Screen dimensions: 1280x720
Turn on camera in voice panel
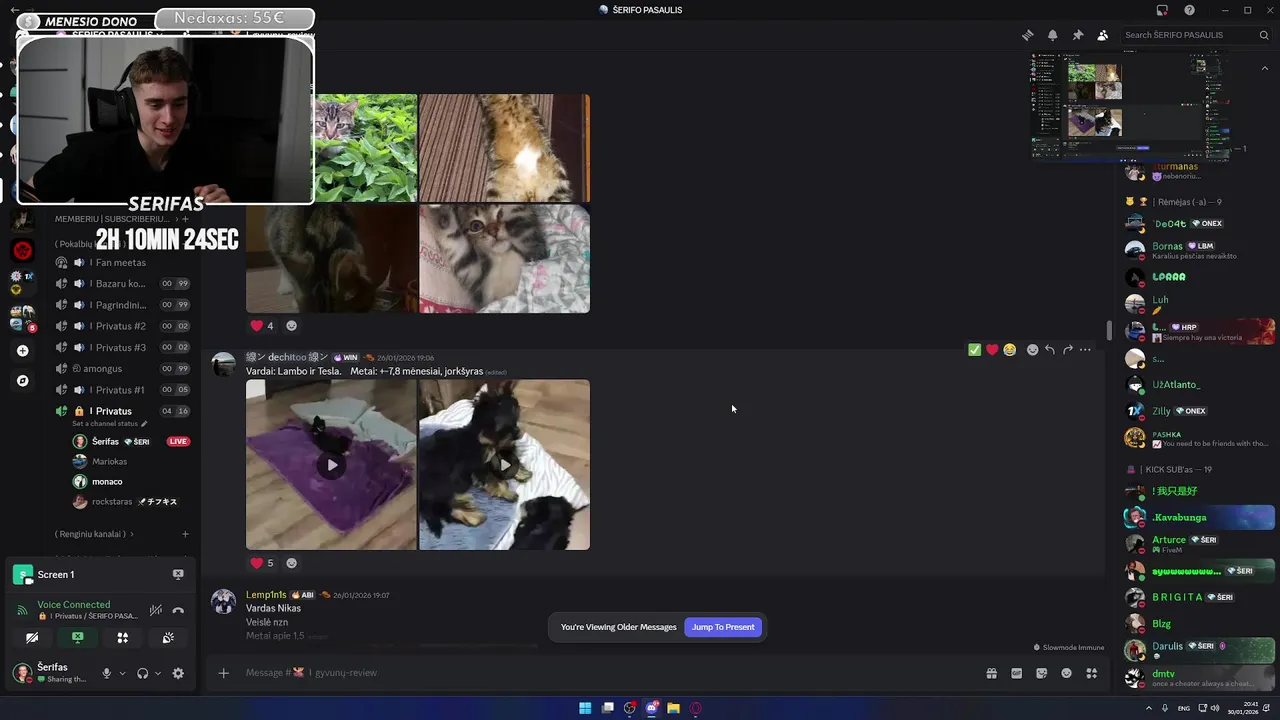[x=32, y=637]
